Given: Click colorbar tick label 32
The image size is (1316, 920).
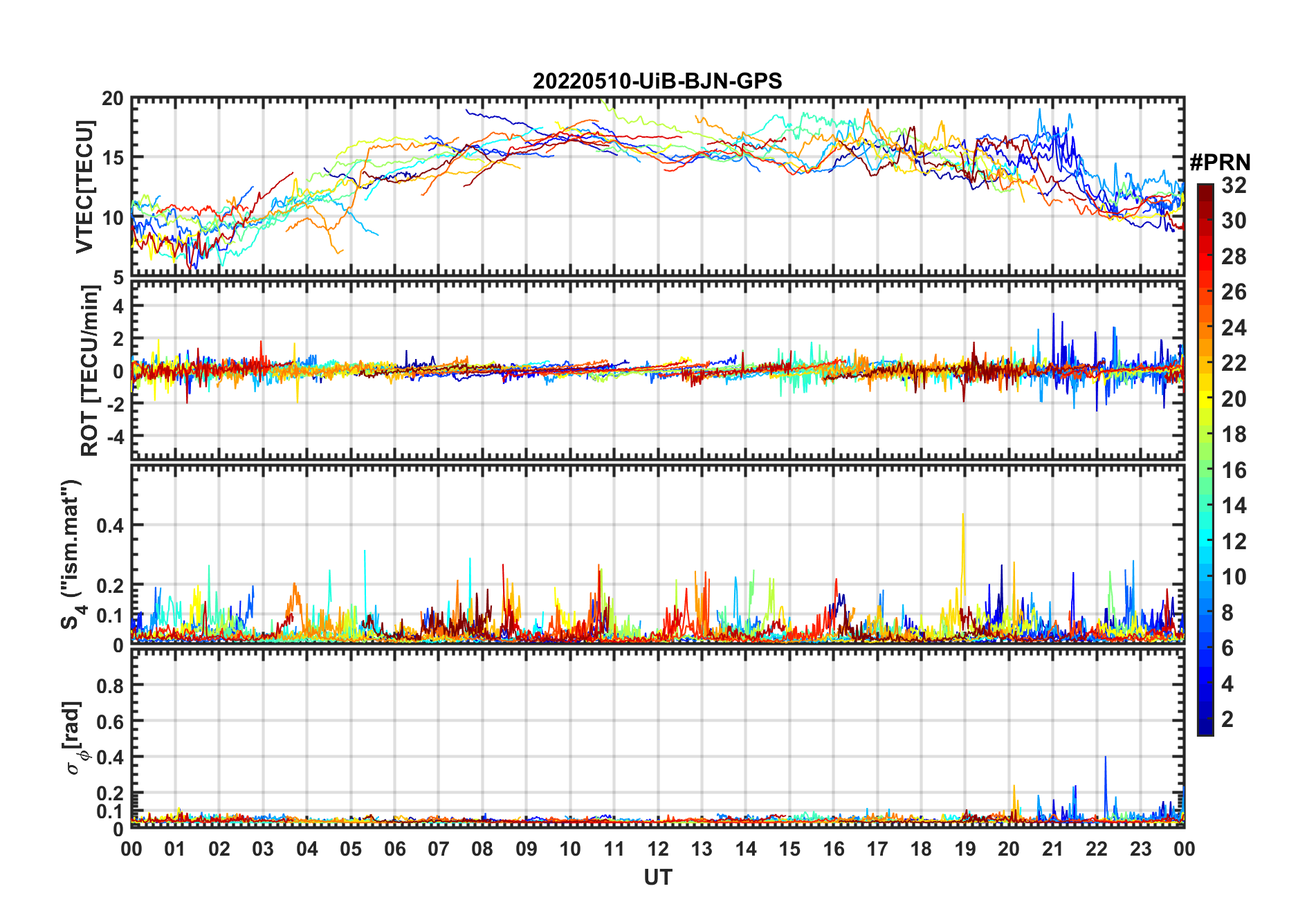Looking at the screenshot, I should click(1234, 185).
